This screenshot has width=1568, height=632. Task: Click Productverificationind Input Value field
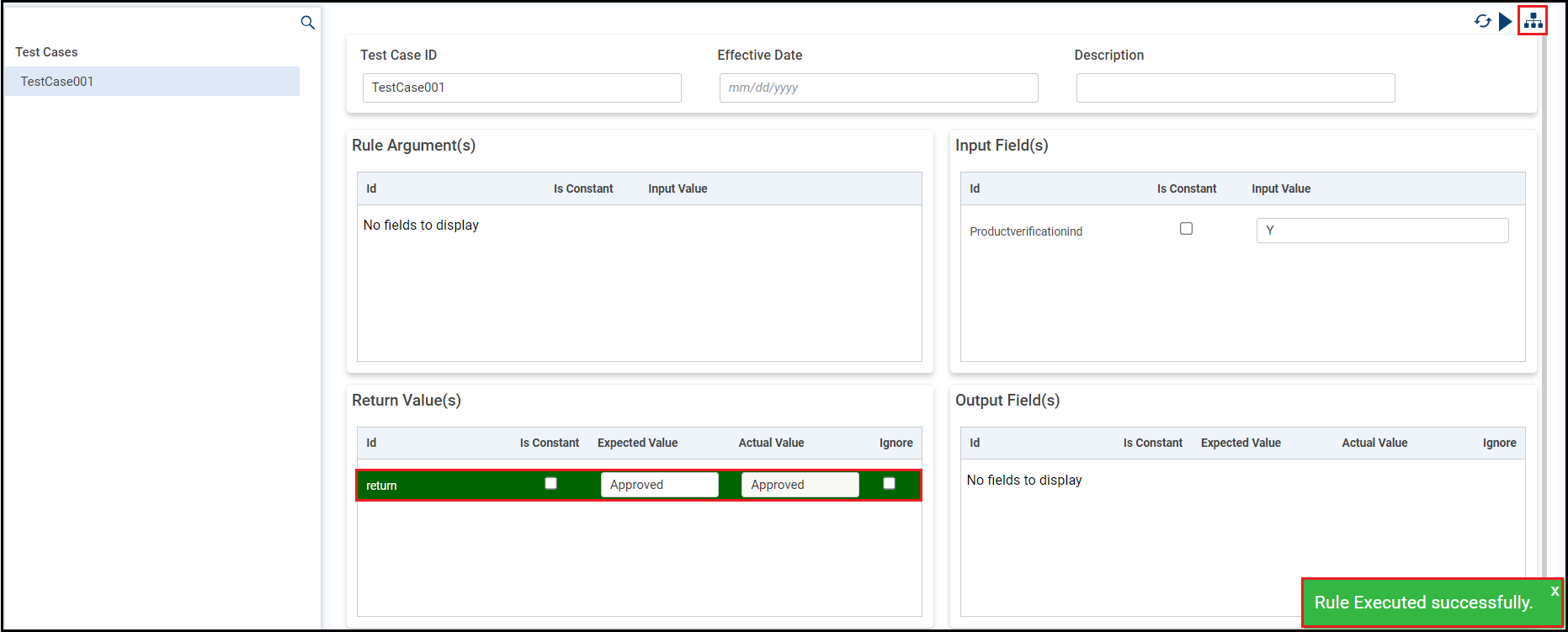(x=1382, y=231)
